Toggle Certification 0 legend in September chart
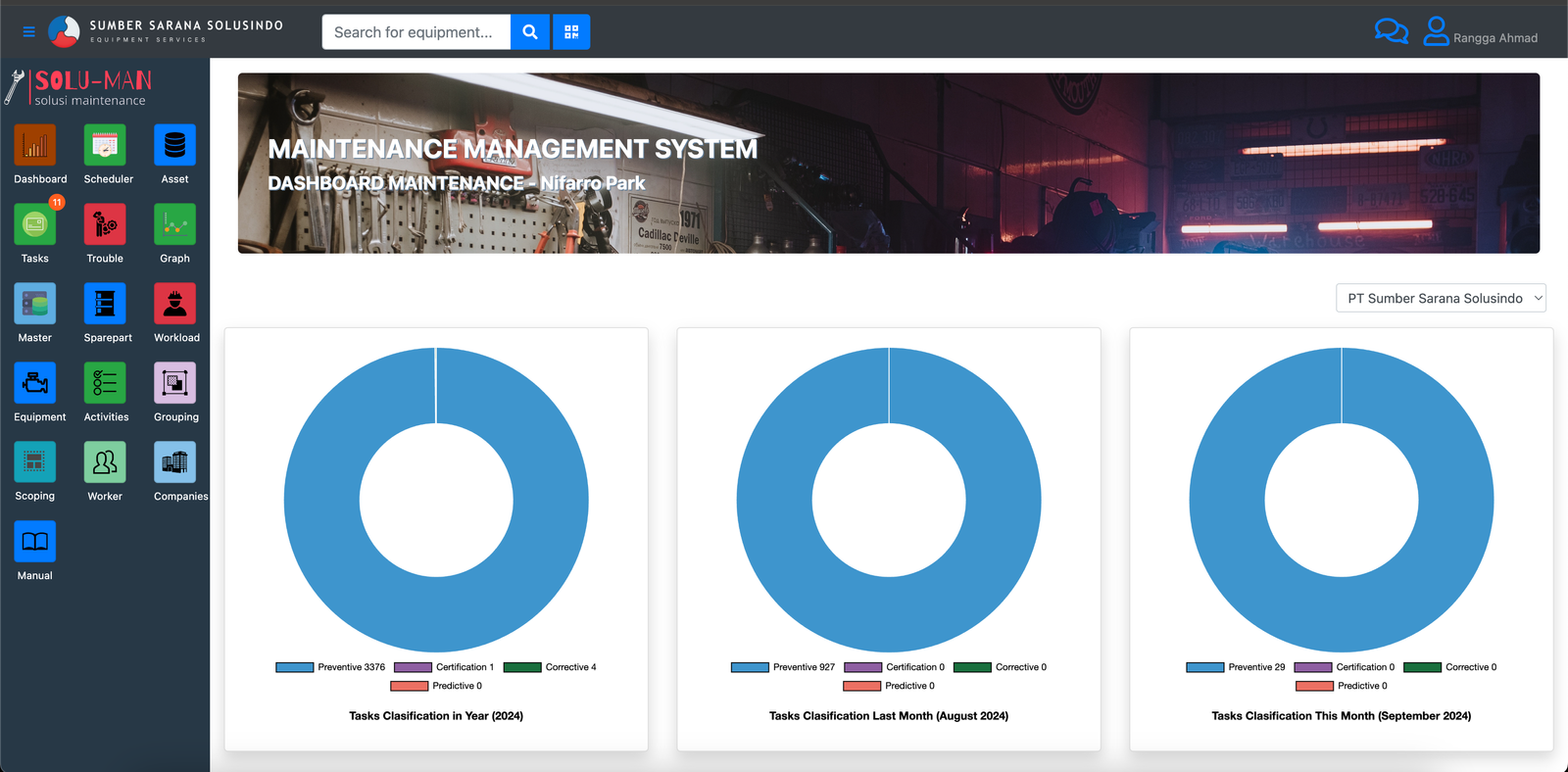This screenshot has width=1568, height=772. [x=1345, y=667]
